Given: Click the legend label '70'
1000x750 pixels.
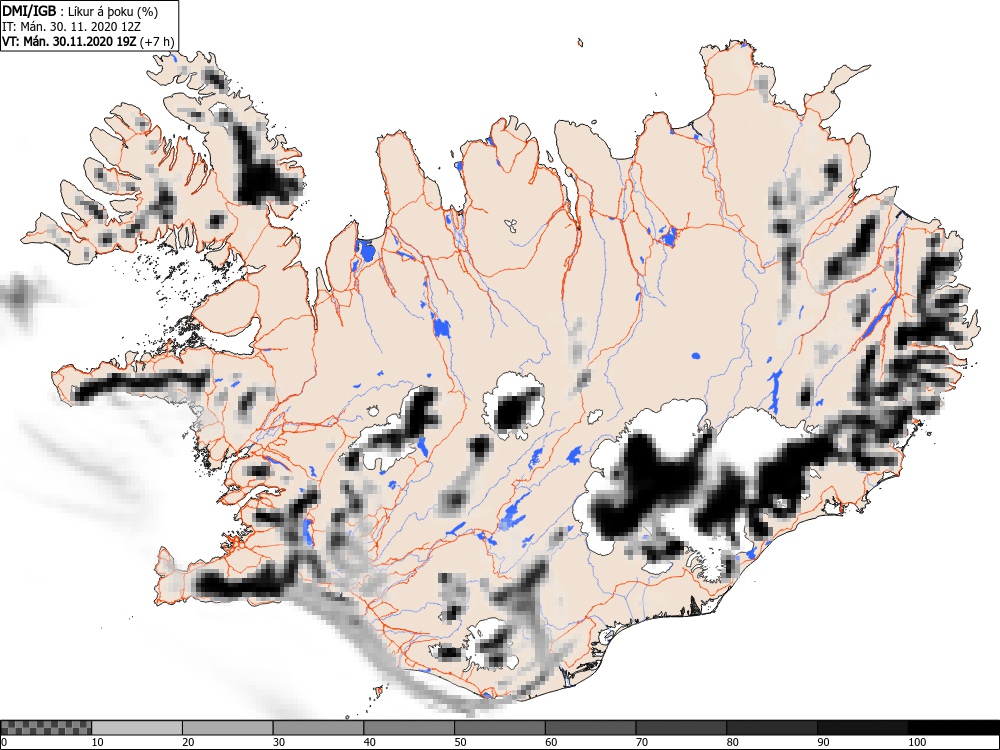Looking at the screenshot, I should coord(642,742).
